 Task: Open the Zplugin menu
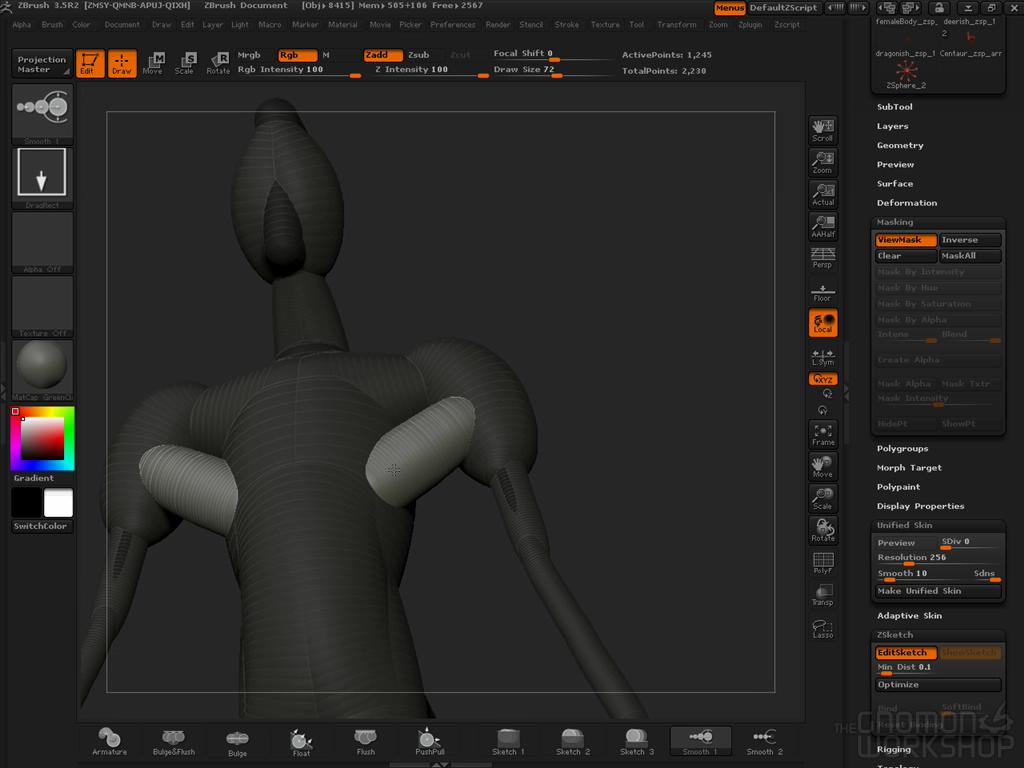pos(750,24)
